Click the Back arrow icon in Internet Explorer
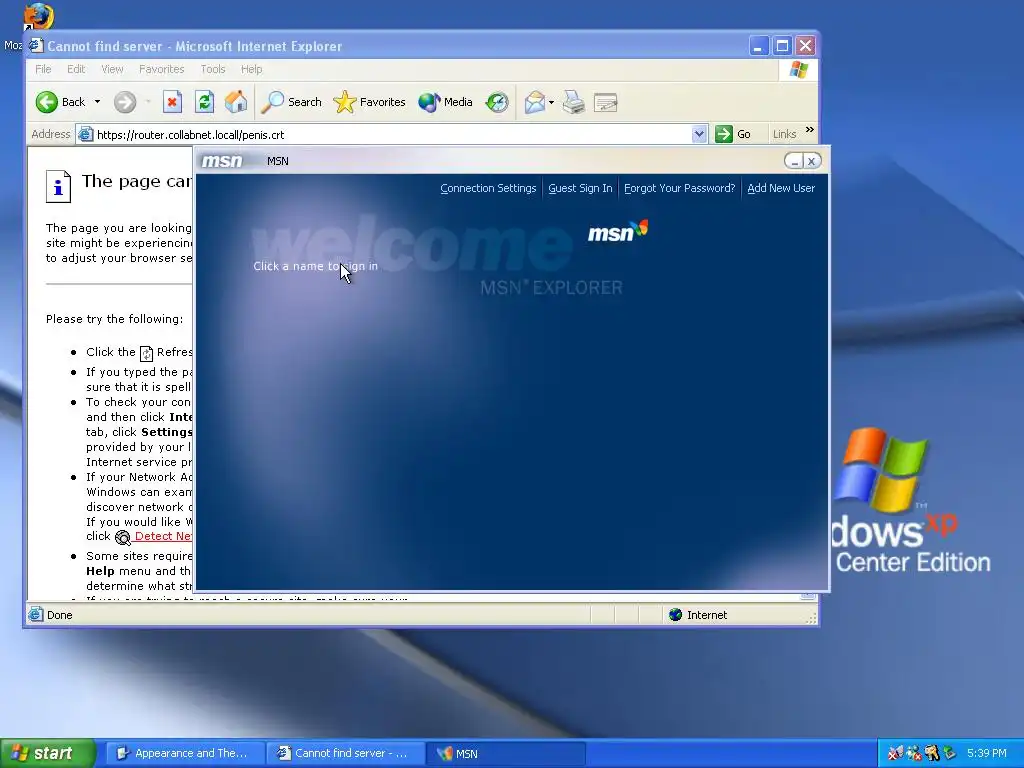 pyautogui.click(x=47, y=102)
